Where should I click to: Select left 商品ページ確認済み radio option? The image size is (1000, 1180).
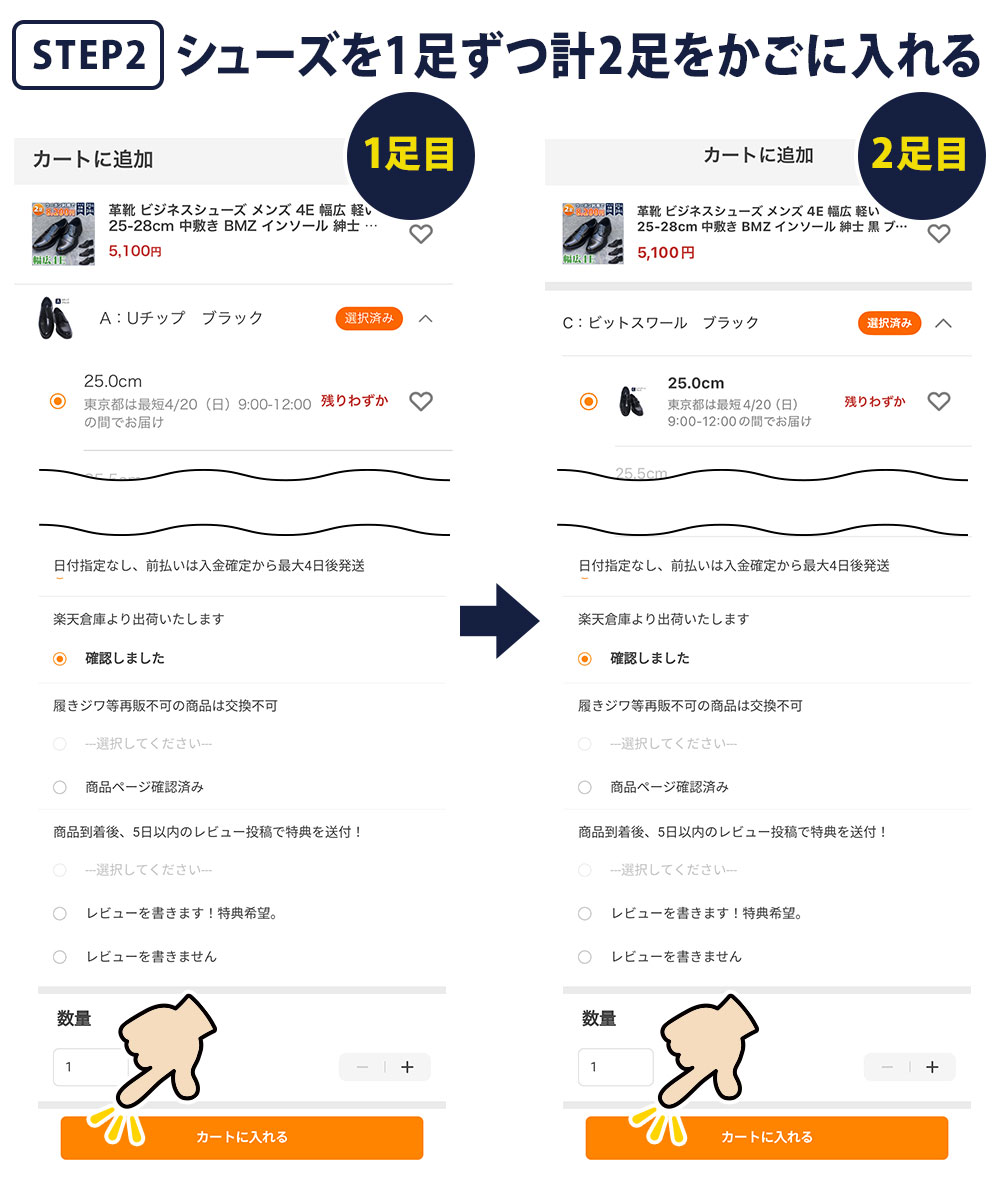pyautogui.click(x=59, y=787)
